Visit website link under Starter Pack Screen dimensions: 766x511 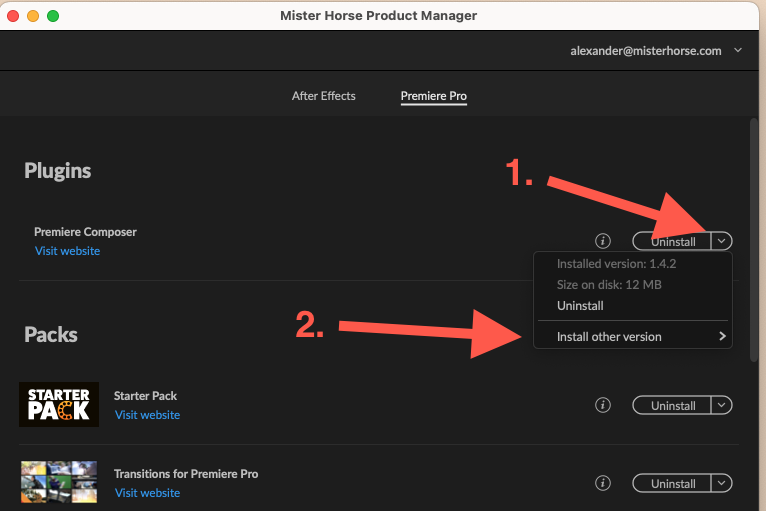pos(148,415)
